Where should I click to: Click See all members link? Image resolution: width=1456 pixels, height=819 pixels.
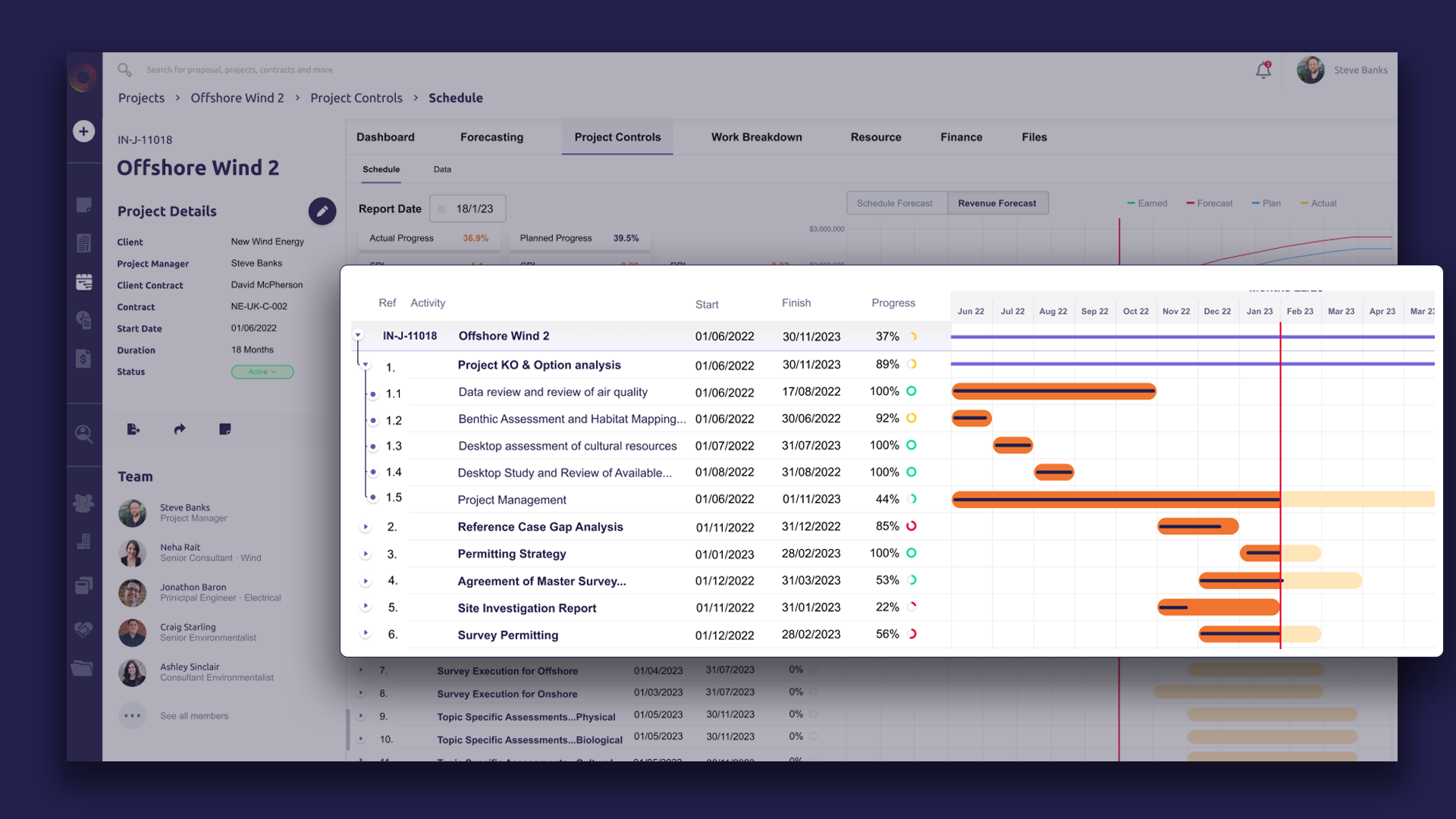(x=194, y=716)
